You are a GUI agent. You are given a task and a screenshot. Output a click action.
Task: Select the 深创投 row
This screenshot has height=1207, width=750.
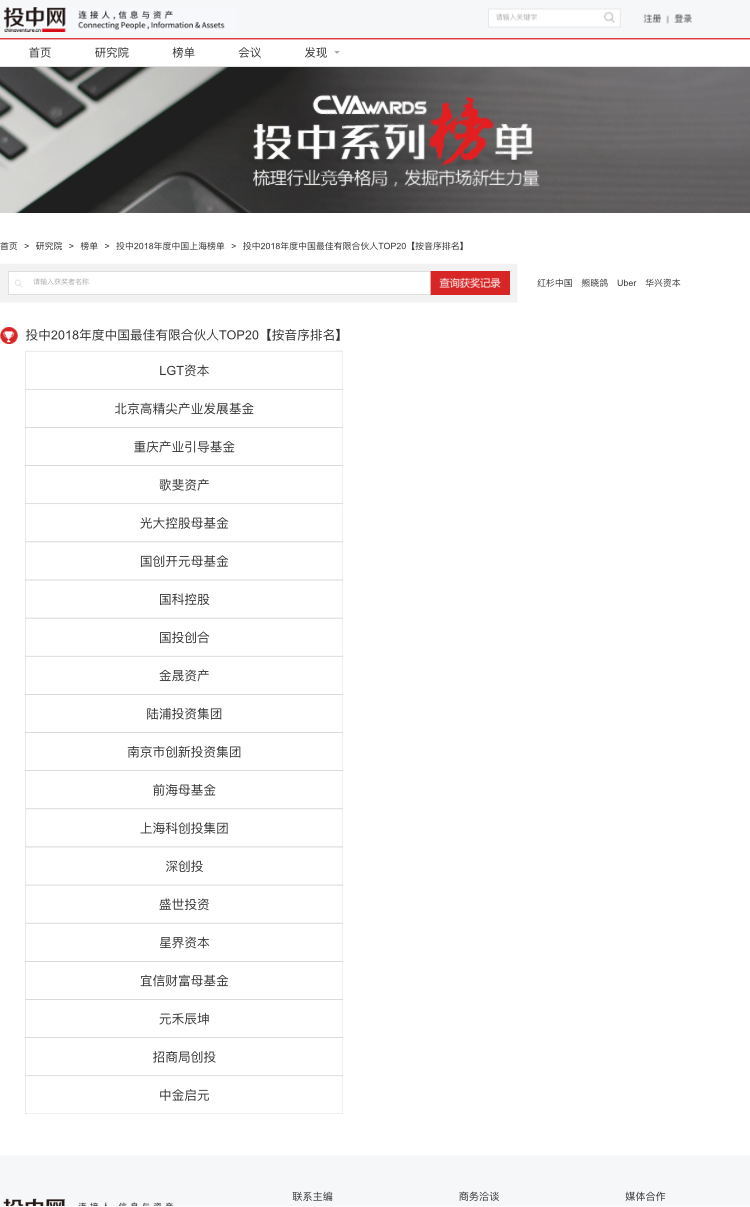coord(184,865)
